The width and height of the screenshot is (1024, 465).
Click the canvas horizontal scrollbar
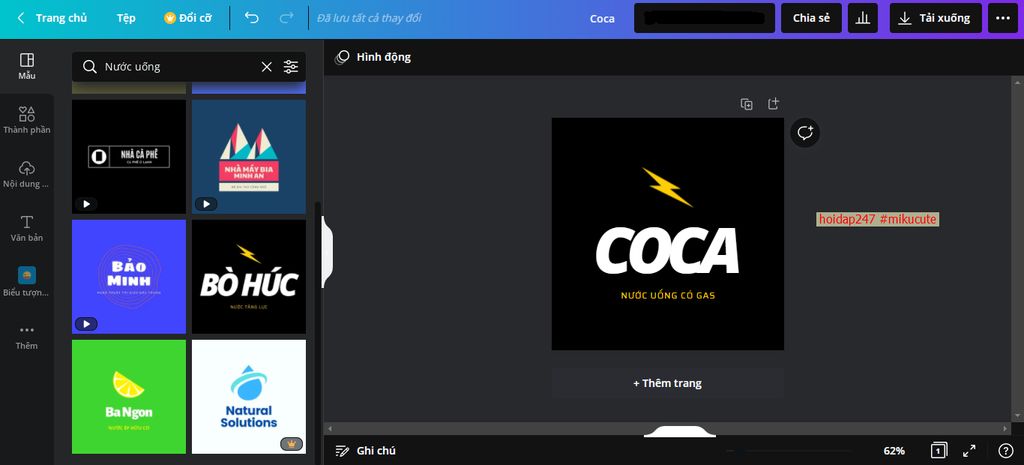coord(667,428)
